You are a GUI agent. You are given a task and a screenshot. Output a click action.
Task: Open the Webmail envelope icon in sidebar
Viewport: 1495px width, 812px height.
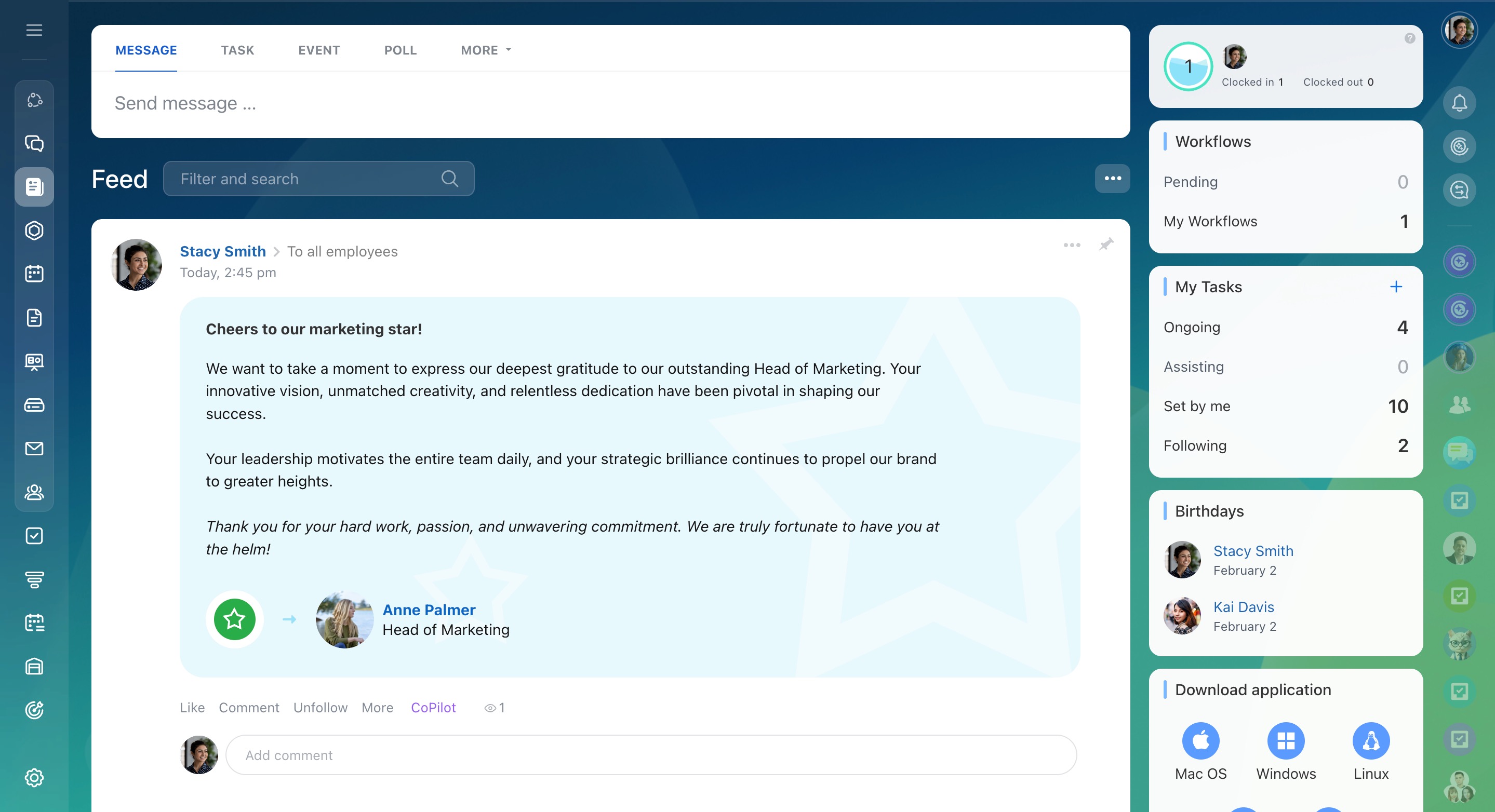point(34,449)
